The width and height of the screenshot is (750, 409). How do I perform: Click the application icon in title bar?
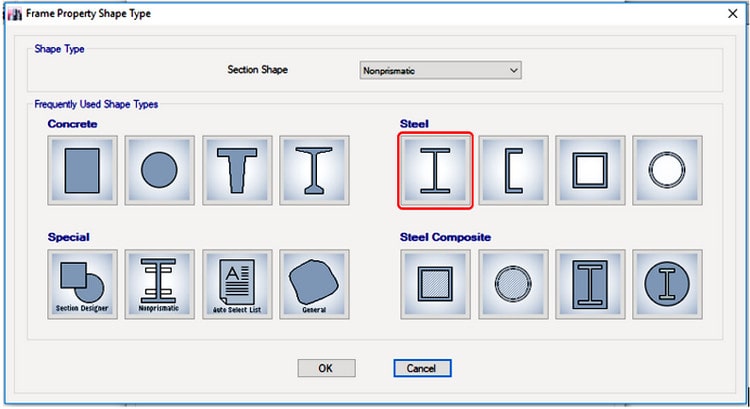tap(14, 14)
